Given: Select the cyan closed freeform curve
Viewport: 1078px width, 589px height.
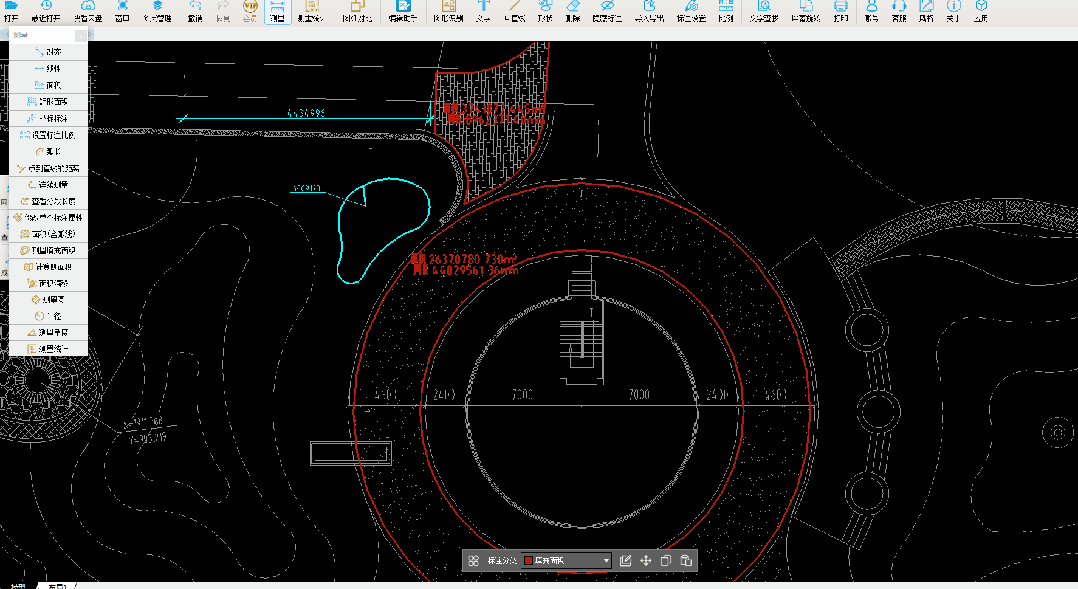Looking at the screenshot, I should 384,230.
